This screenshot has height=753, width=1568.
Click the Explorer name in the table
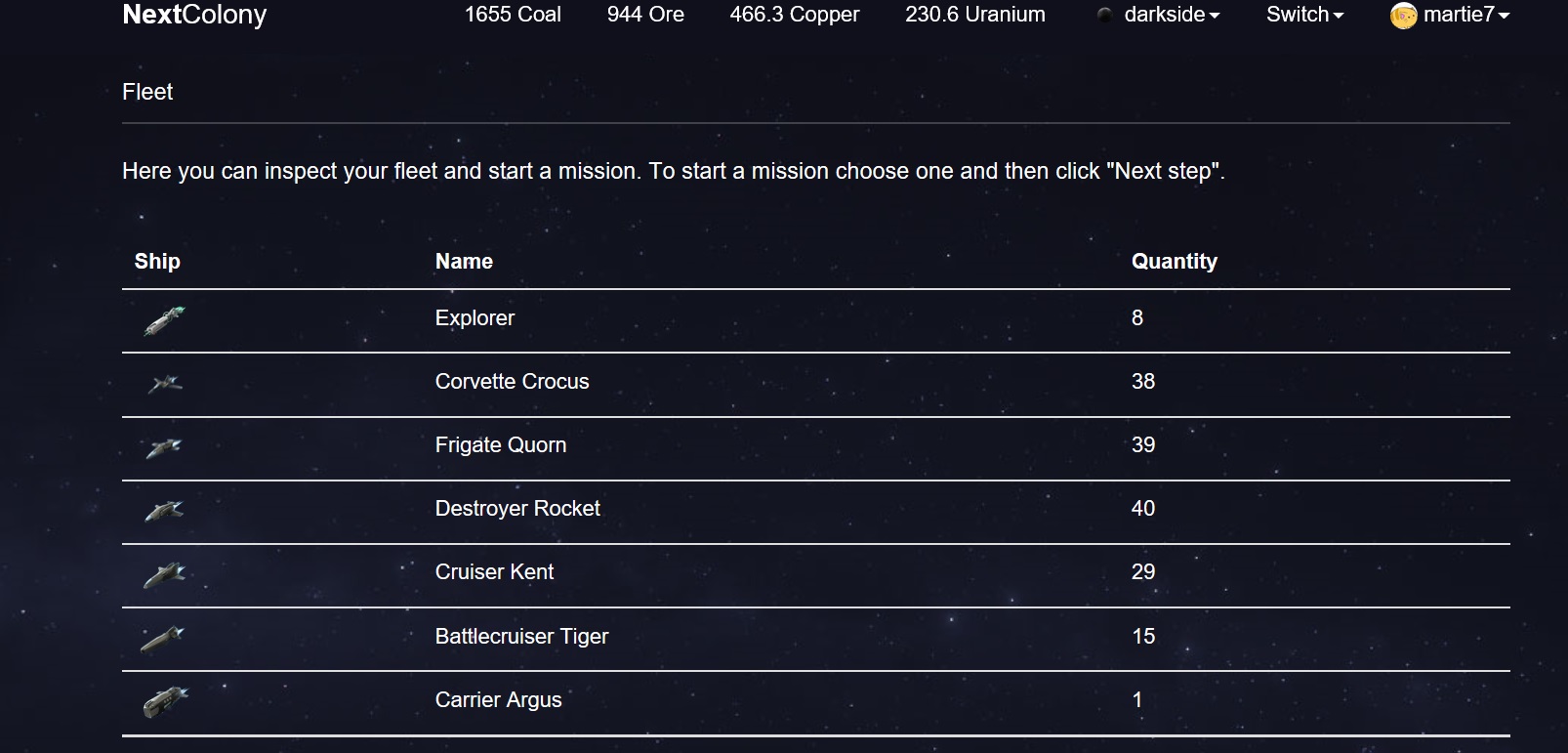click(x=475, y=318)
